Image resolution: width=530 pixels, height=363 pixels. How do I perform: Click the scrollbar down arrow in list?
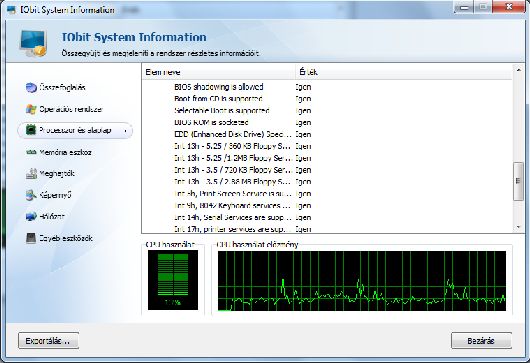(x=519, y=227)
